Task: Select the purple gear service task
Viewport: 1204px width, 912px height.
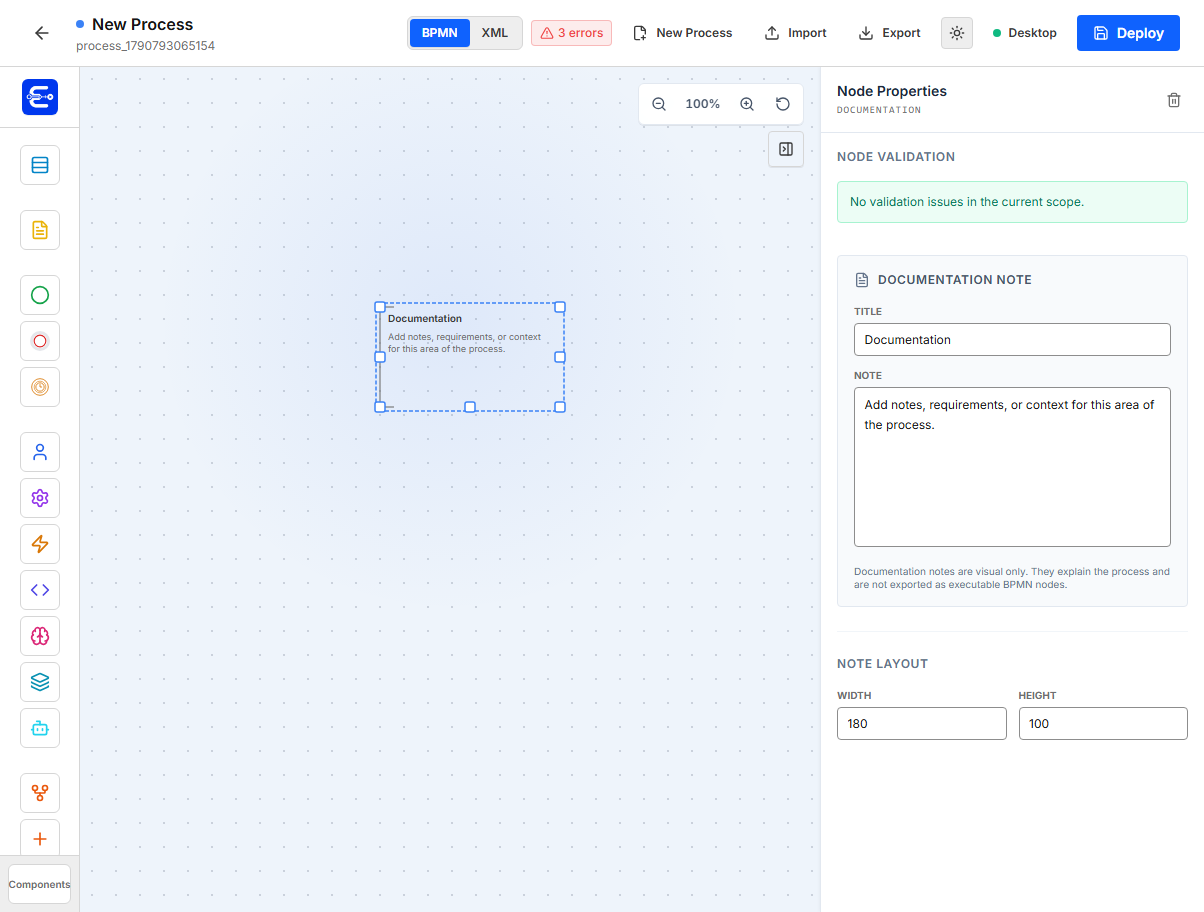Action: coord(40,498)
